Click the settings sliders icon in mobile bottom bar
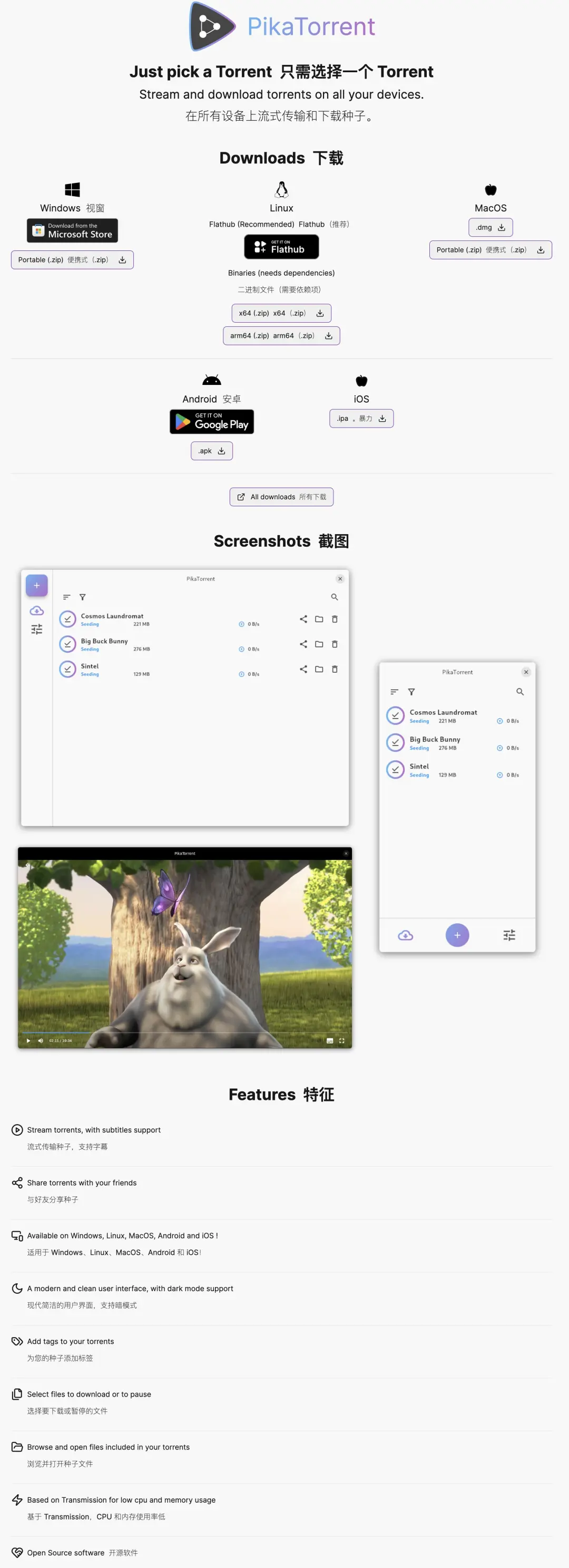This screenshot has height=1568, width=569. 509,935
